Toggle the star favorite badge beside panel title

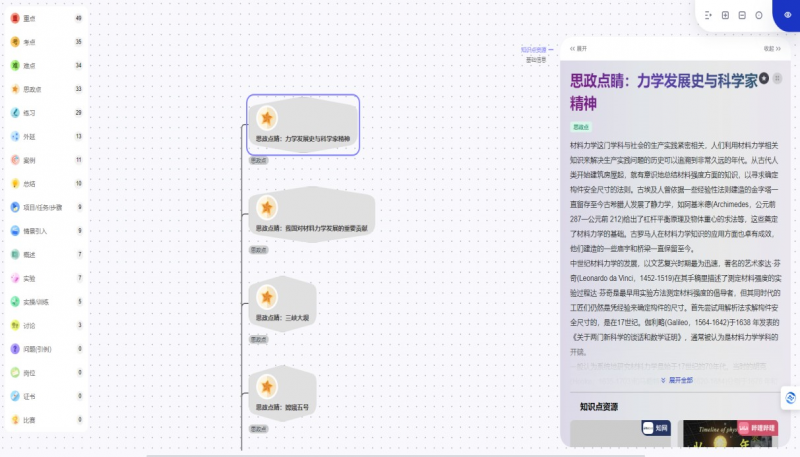[764, 78]
